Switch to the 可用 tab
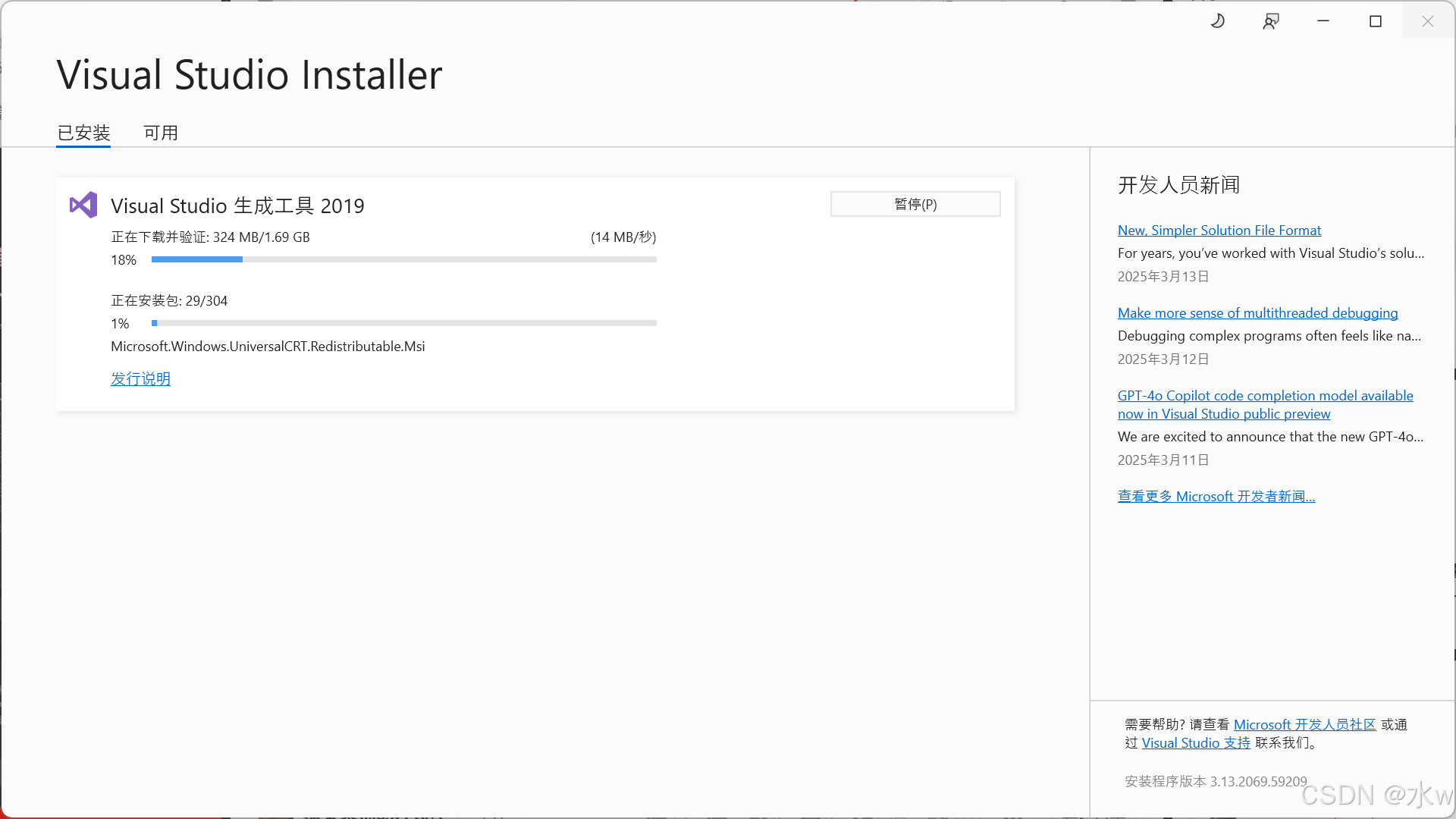 pos(161,133)
